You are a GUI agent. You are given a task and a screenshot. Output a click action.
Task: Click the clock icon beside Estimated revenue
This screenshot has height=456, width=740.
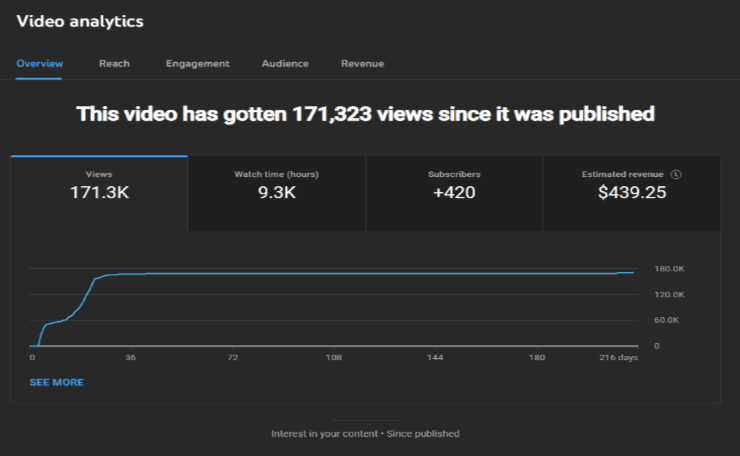[x=676, y=175]
